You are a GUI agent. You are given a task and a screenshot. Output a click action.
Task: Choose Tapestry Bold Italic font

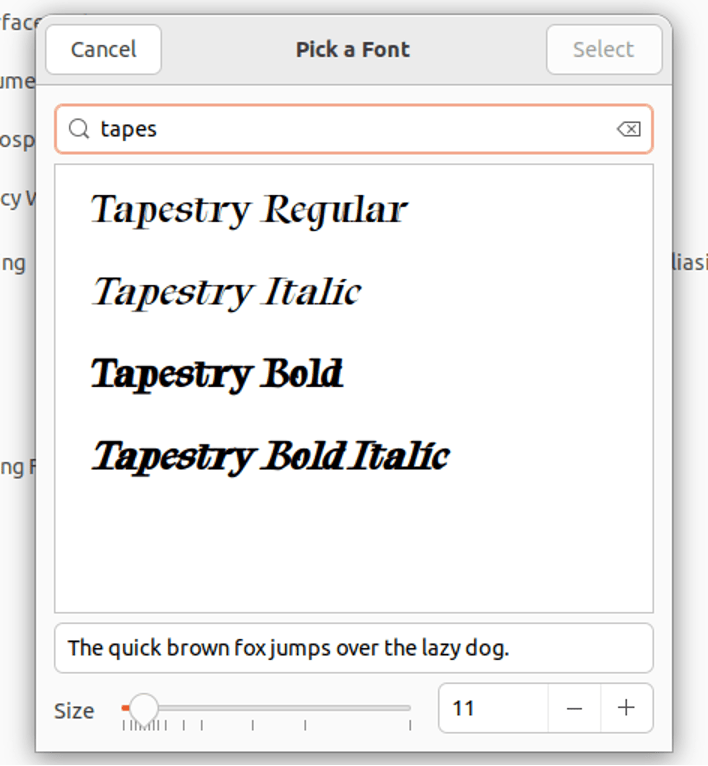tap(270, 456)
